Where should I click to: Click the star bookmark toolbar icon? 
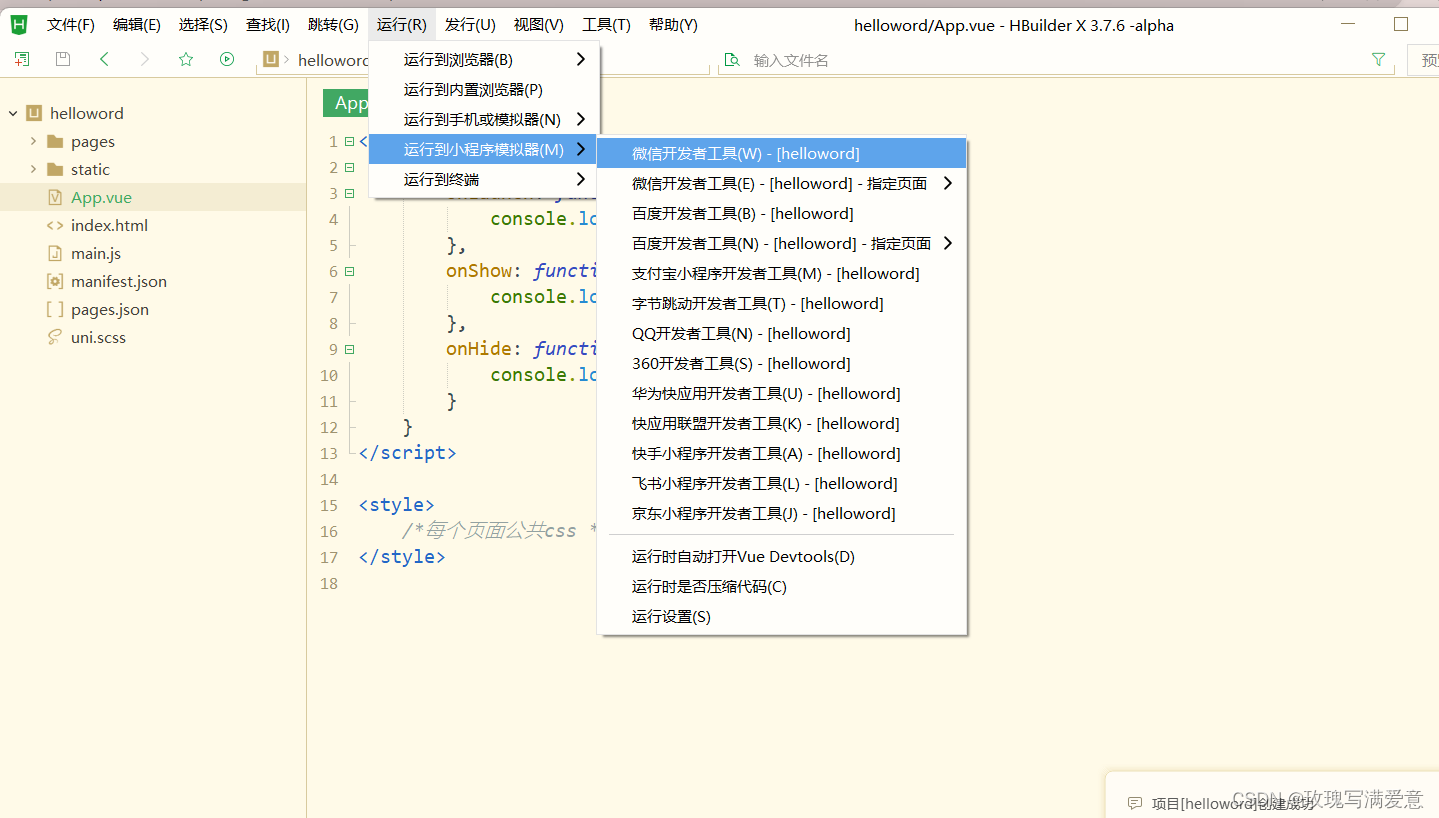point(186,59)
